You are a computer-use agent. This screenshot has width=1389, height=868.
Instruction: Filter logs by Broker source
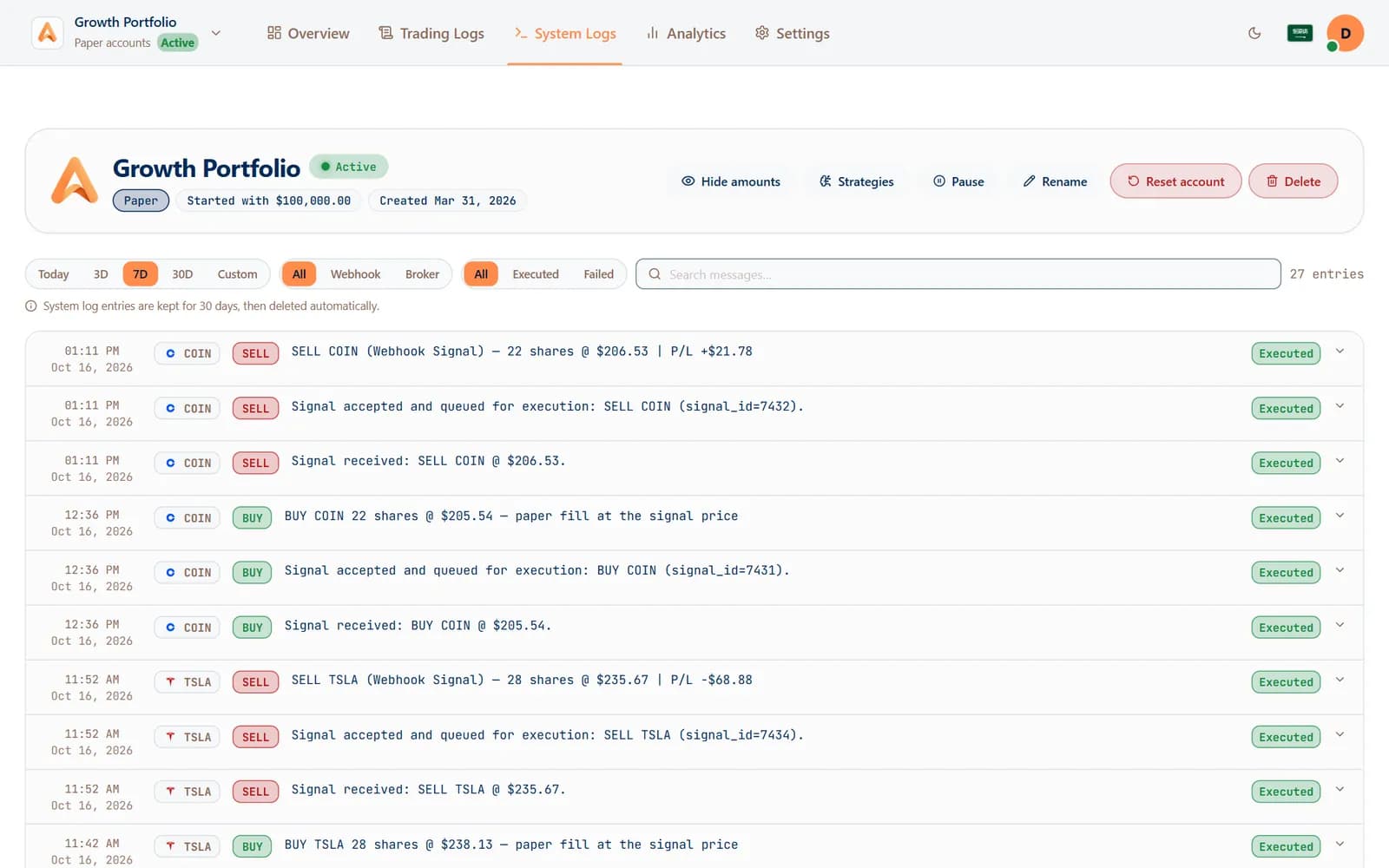point(422,274)
